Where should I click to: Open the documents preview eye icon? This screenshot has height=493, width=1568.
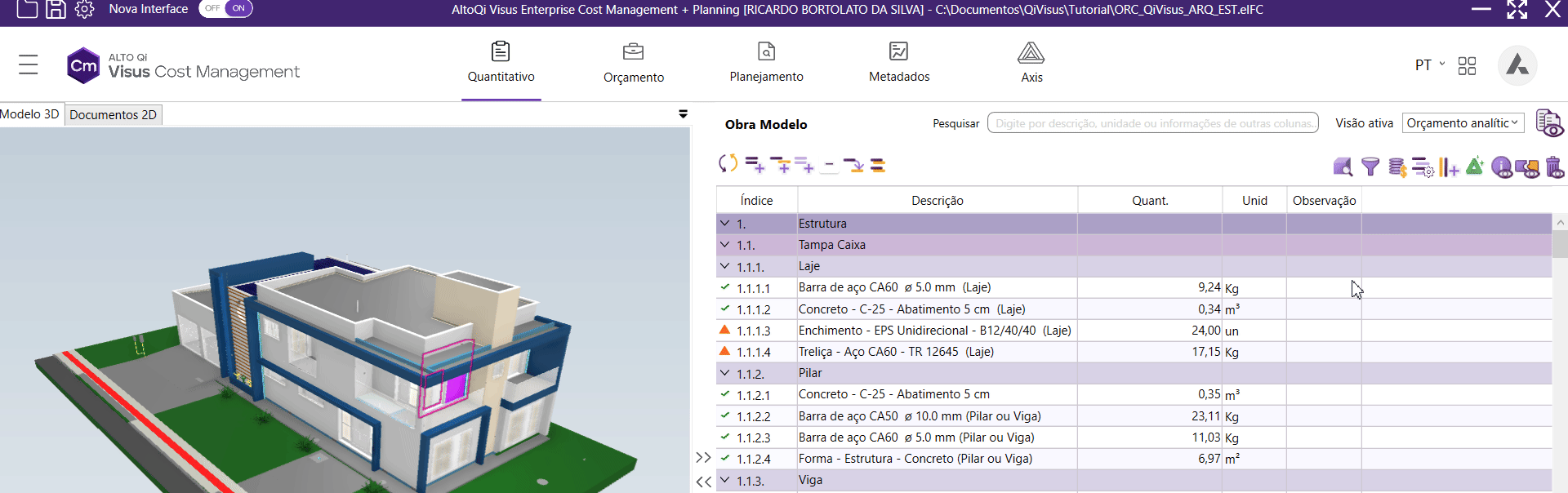coord(1548,123)
